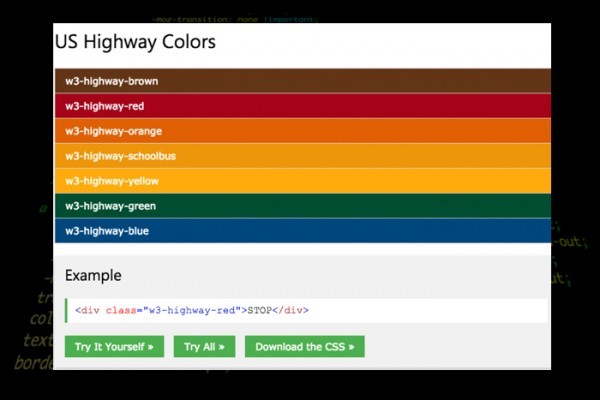
Task: Click the Example heading
Action: tap(93, 275)
